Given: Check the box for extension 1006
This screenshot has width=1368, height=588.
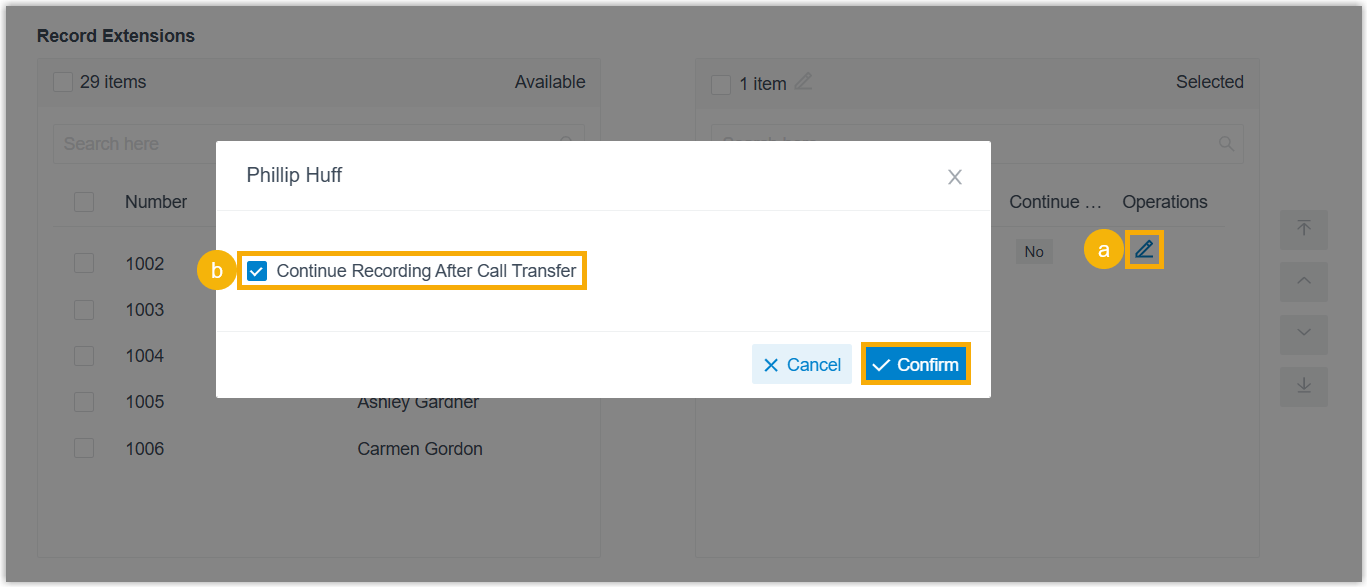Looking at the screenshot, I should pyautogui.click(x=84, y=448).
